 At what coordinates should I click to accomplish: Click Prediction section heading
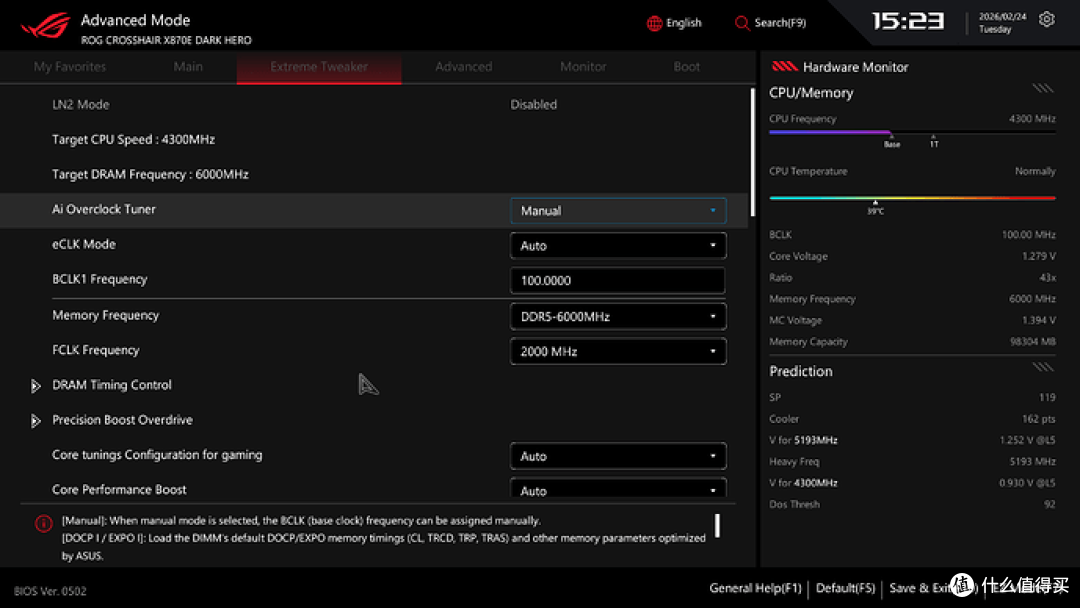point(801,372)
